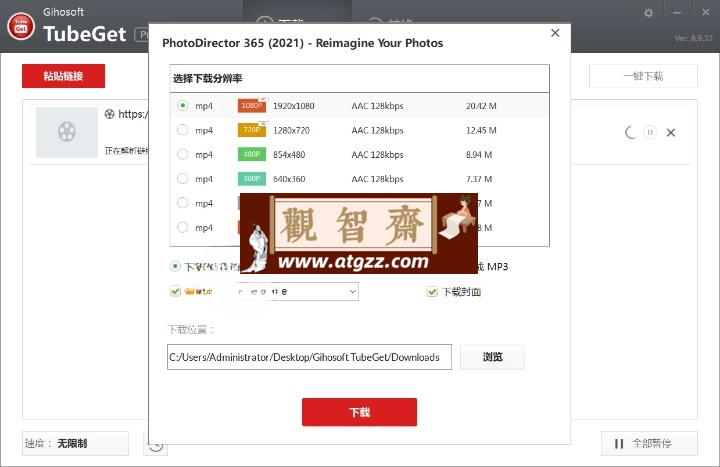Open settings gear in TubeGet title bar
720x467 pixels.
(648, 13)
